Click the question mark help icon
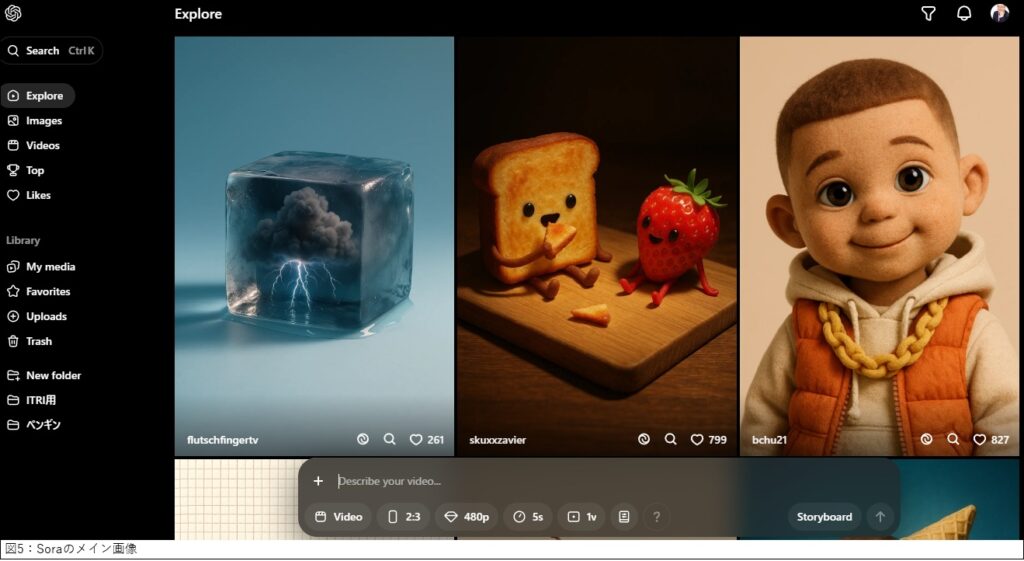The width and height of the screenshot is (1024, 561). point(657,517)
